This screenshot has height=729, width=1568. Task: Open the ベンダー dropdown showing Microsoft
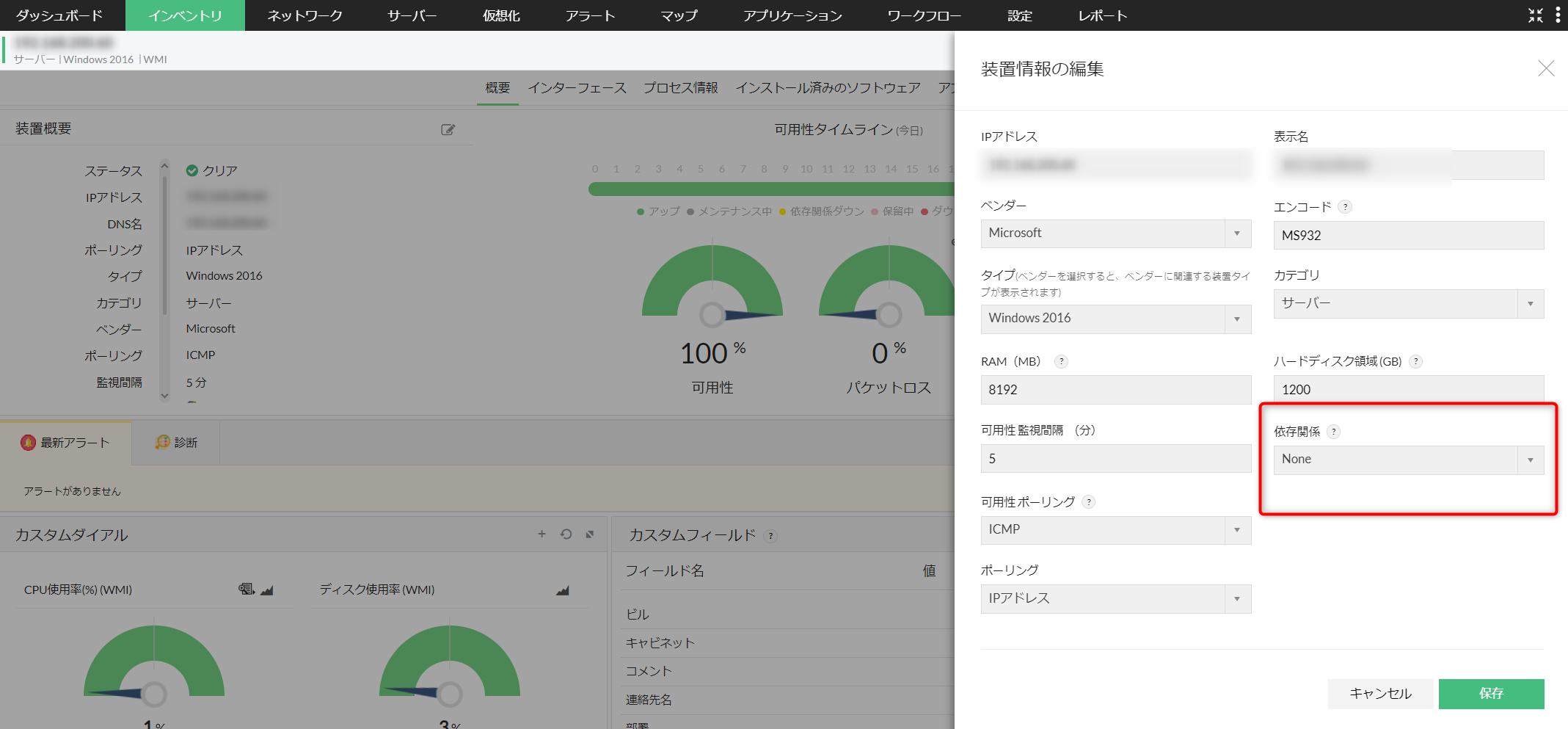coord(1115,233)
